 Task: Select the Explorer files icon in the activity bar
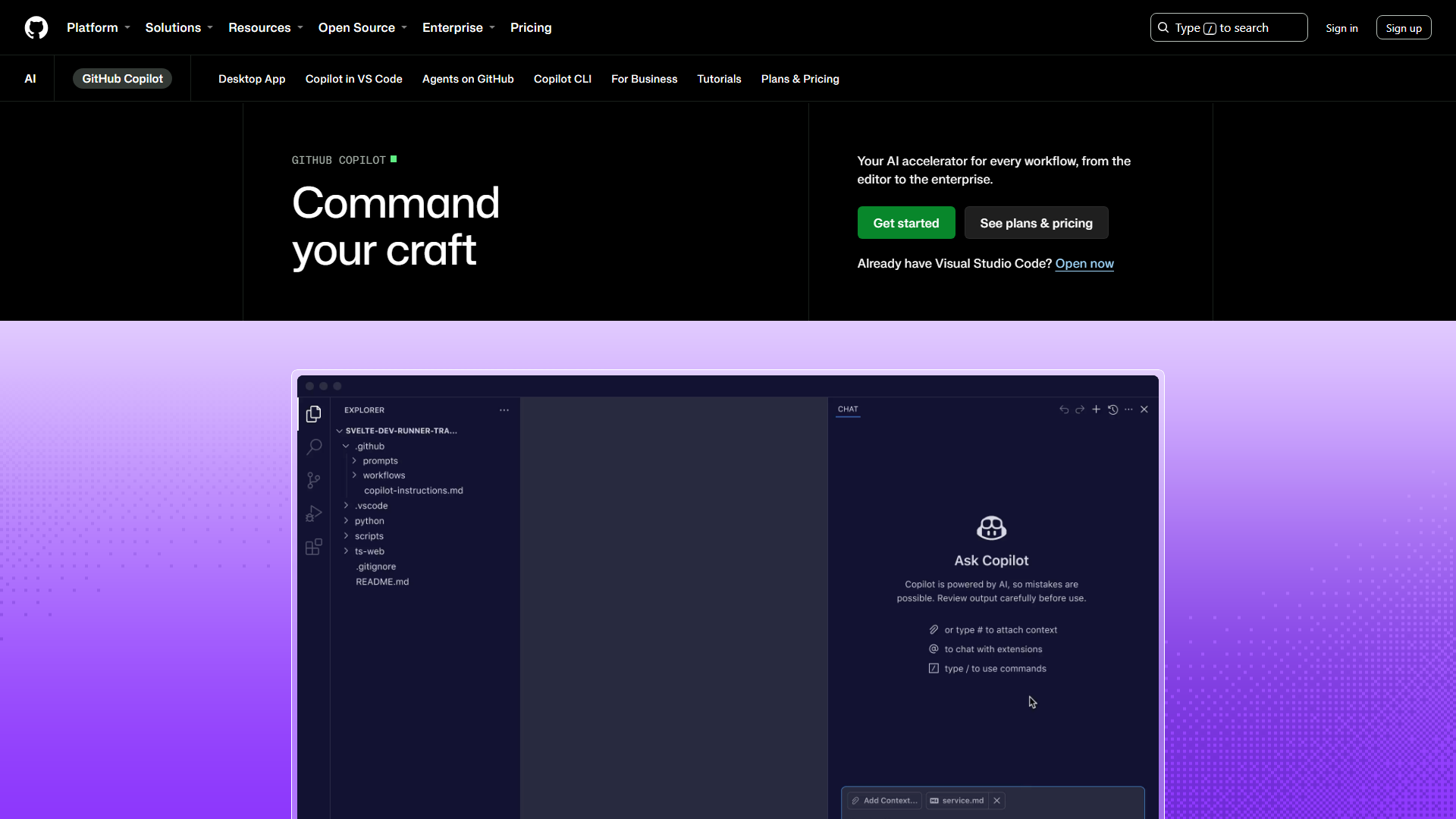pyautogui.click(x=313, y=413)
